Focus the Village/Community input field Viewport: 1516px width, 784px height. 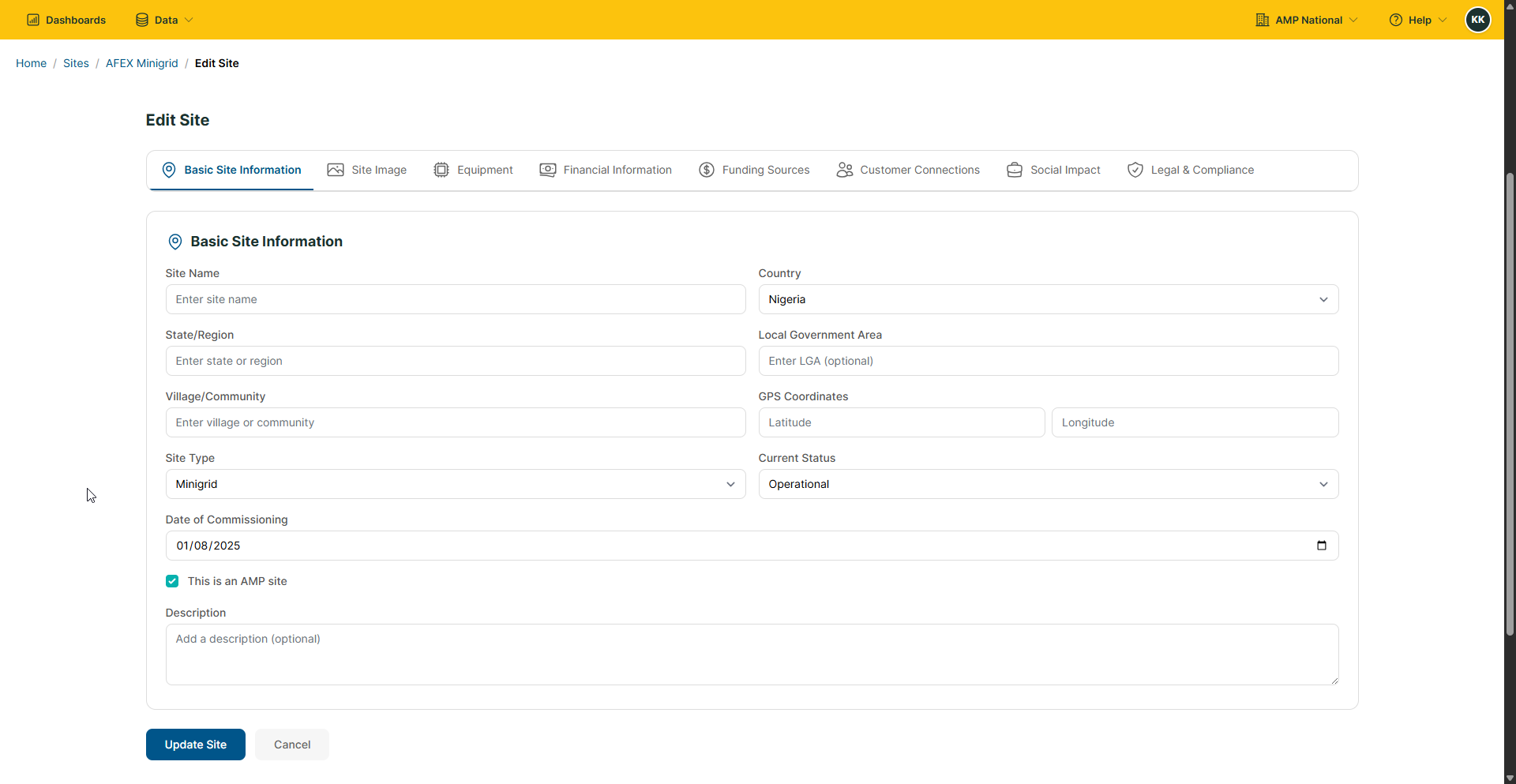(456, 422)
